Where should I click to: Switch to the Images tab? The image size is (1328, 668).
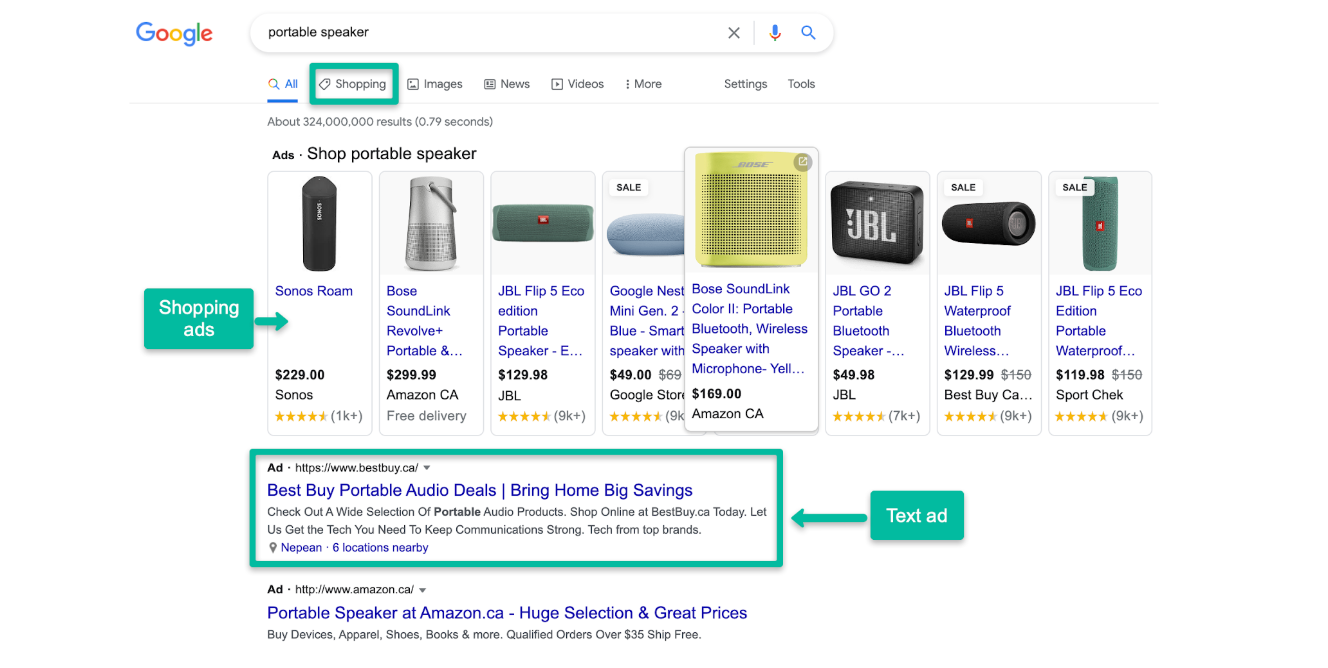435,84
